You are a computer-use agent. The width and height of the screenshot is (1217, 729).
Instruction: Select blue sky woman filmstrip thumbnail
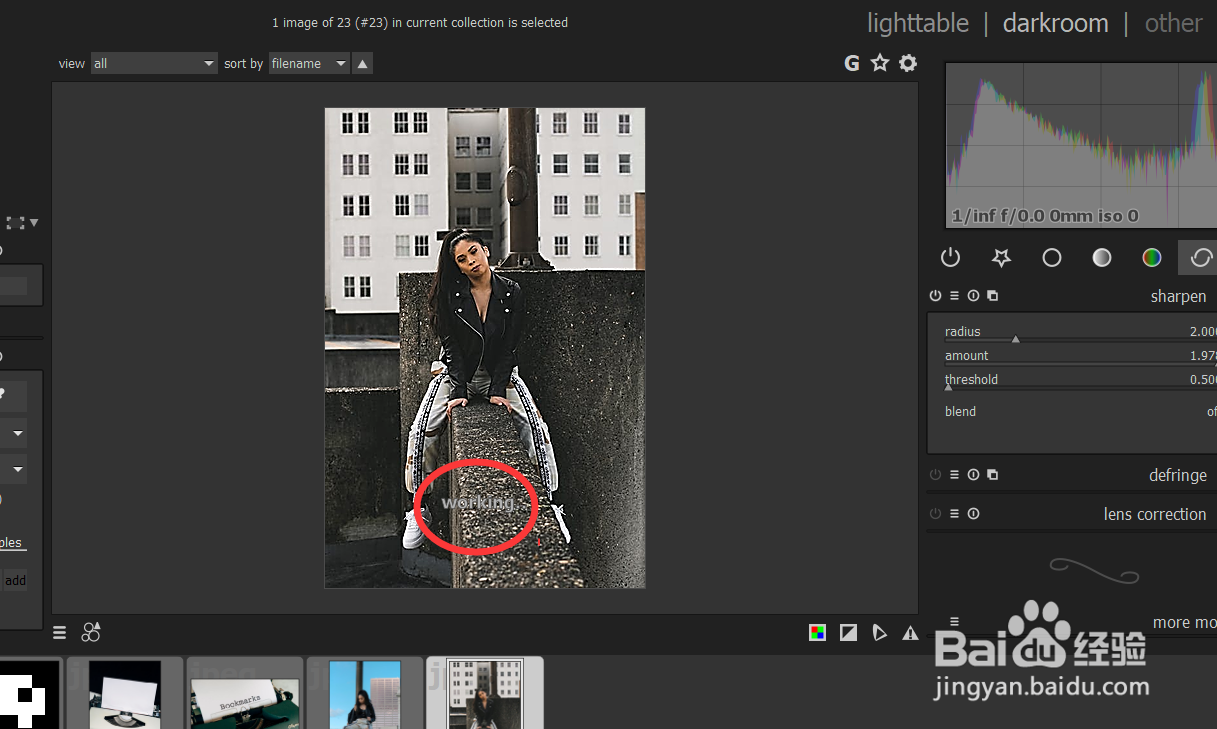click(x=365, y=694)
